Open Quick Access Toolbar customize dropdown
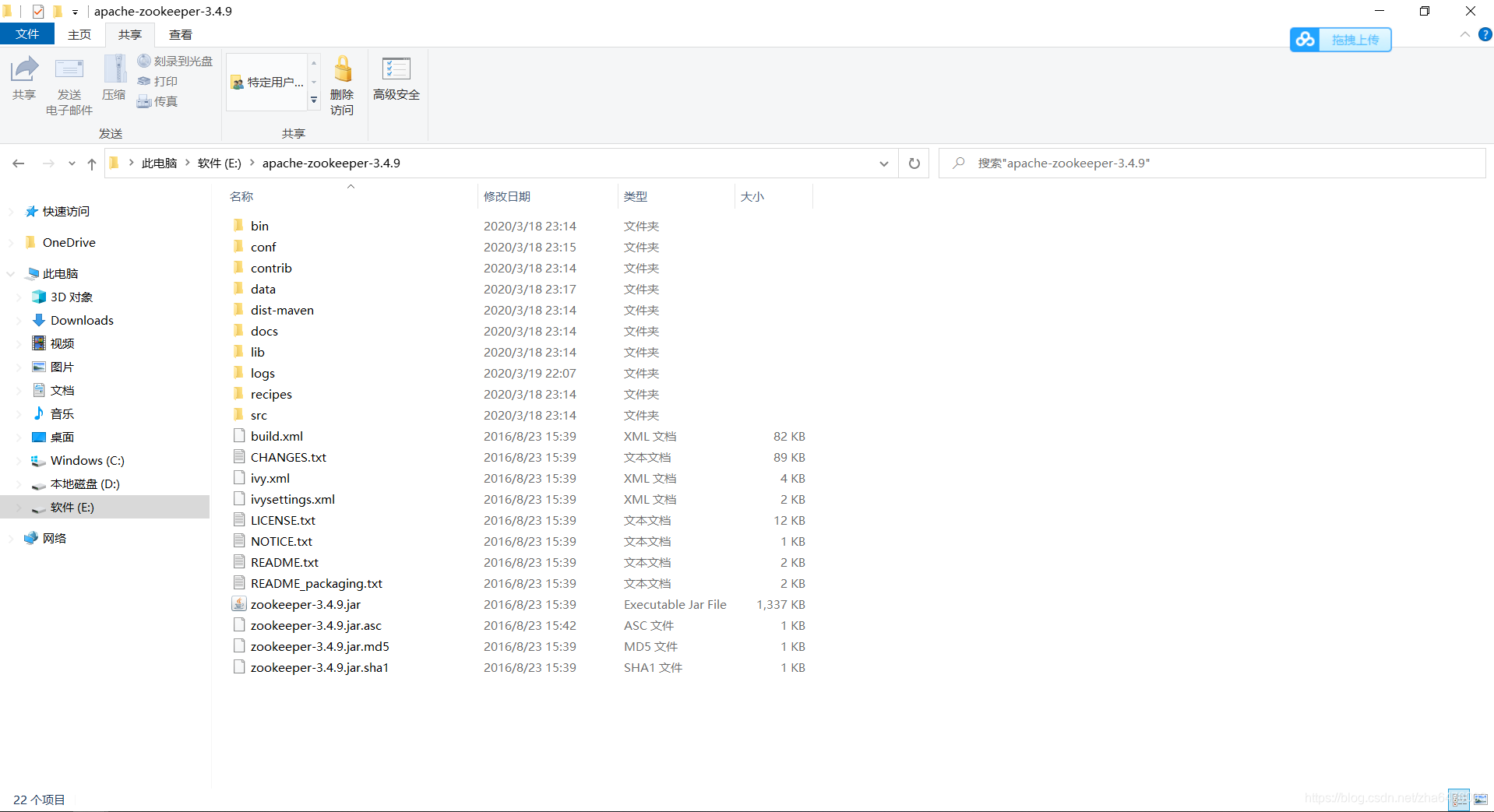 click(x=76, y=12)
